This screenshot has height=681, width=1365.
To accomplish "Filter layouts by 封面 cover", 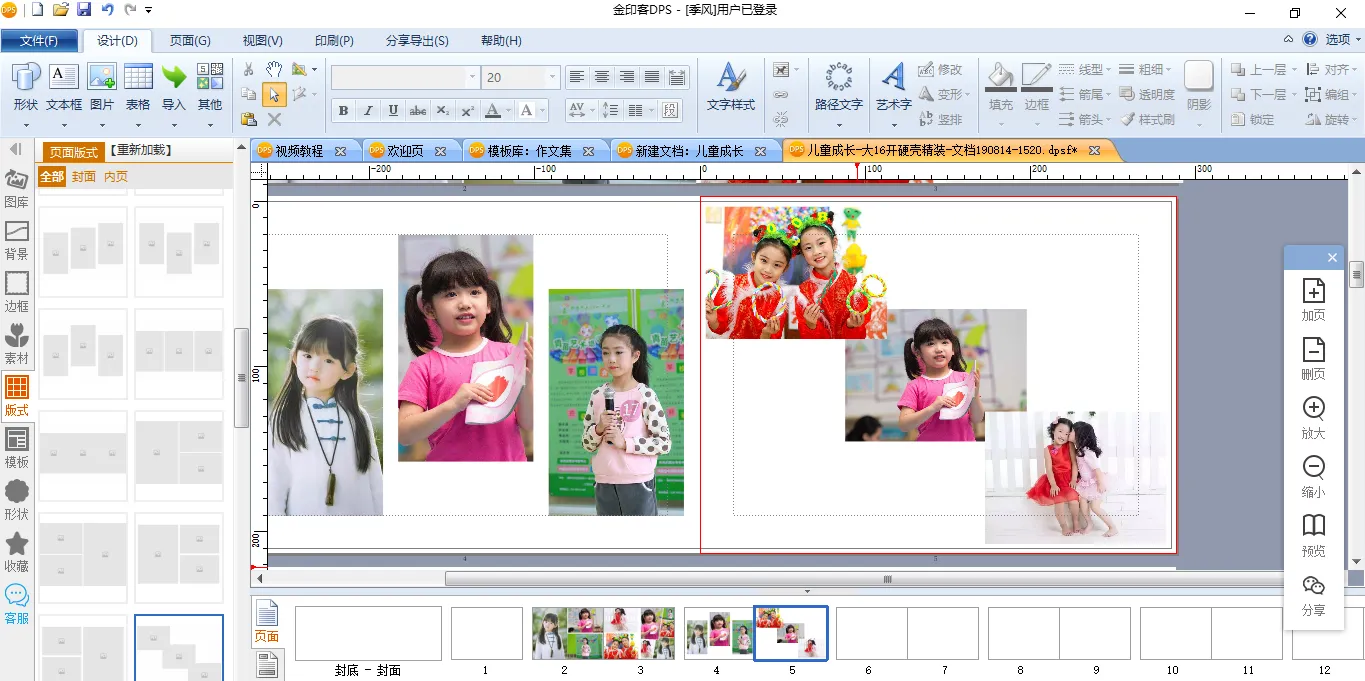I will pos(84,177).
